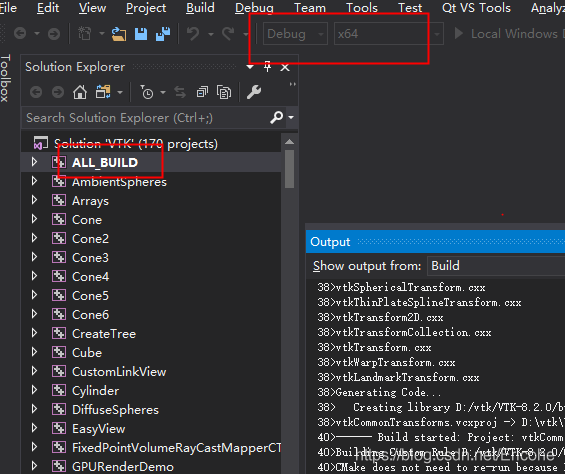Select the ALL_BUILD project

pos(105,163)
